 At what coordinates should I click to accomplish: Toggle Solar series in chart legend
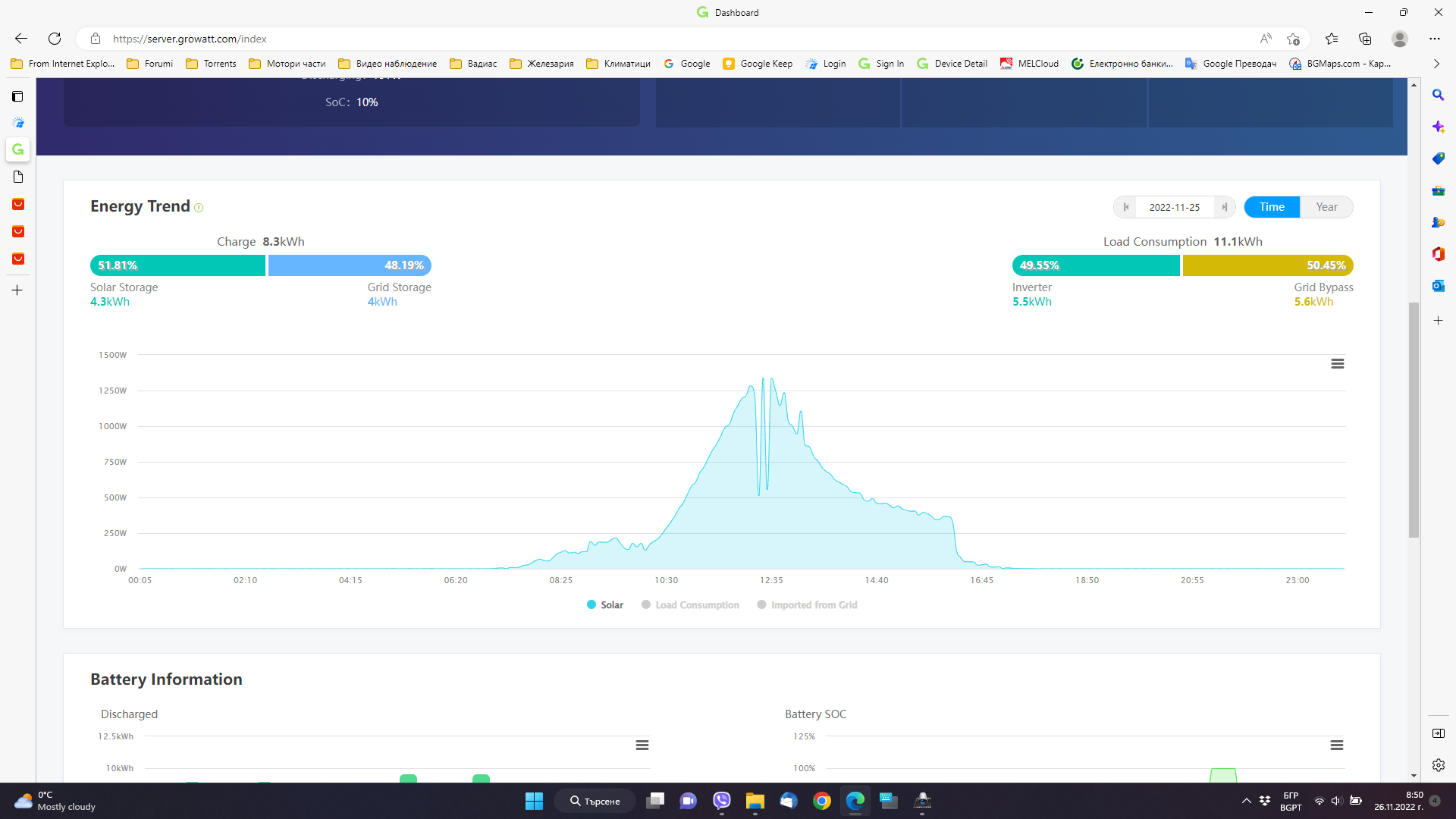click(604, 605)
